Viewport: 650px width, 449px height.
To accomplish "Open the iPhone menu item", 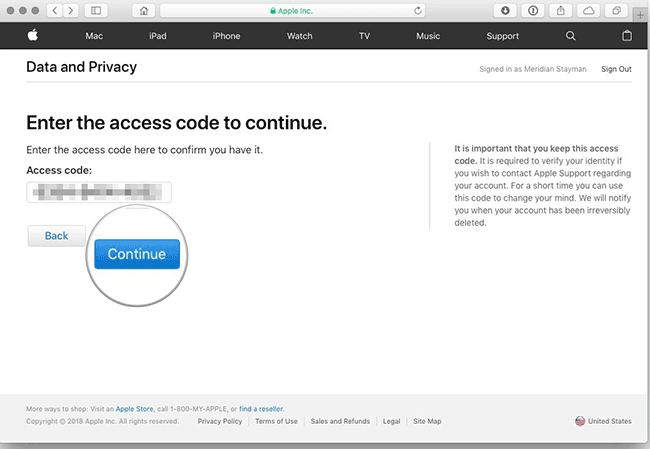I will (x=226, y=36).
